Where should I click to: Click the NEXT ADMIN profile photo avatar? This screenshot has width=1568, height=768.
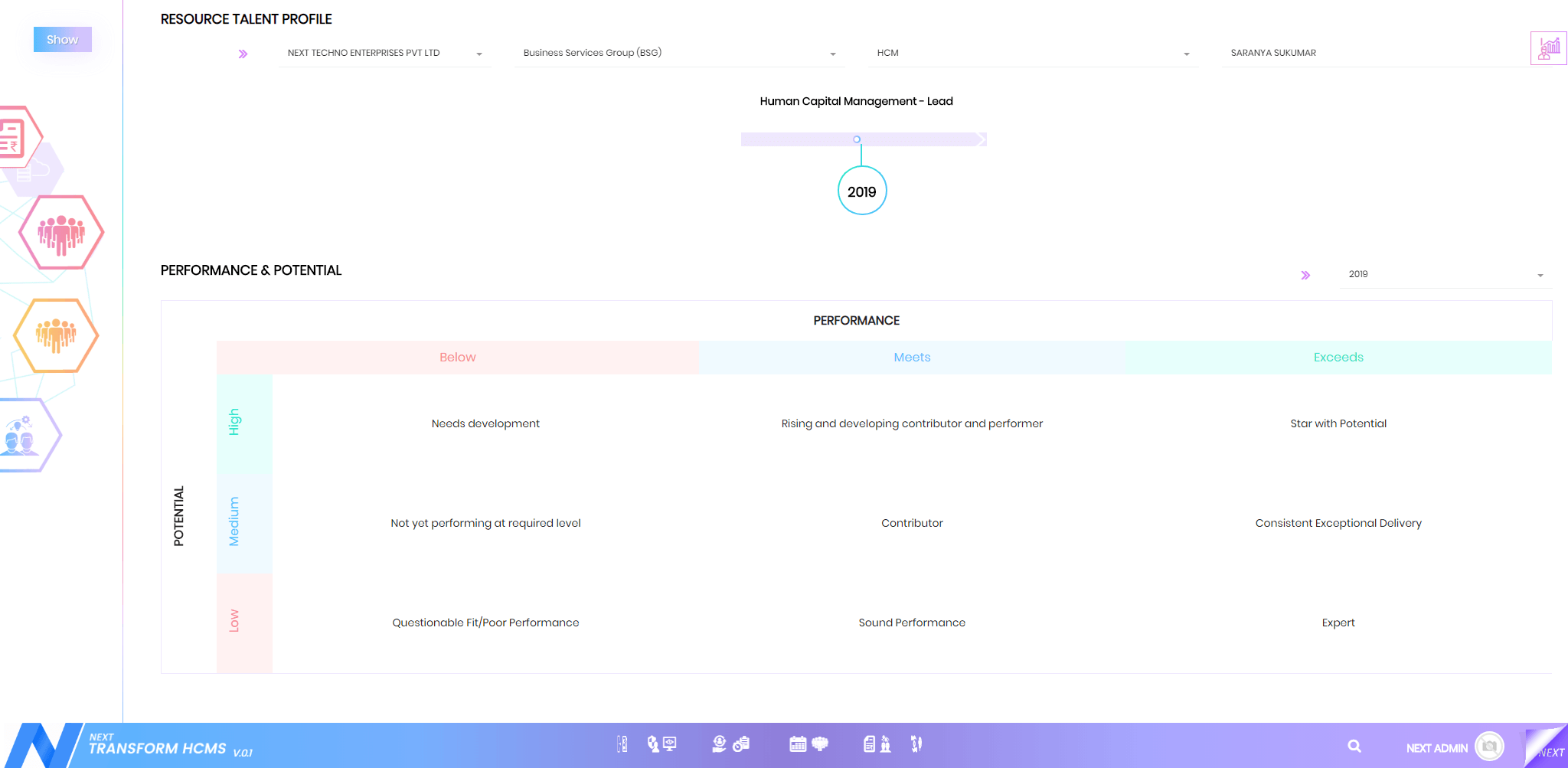(x=1489, y=746)
